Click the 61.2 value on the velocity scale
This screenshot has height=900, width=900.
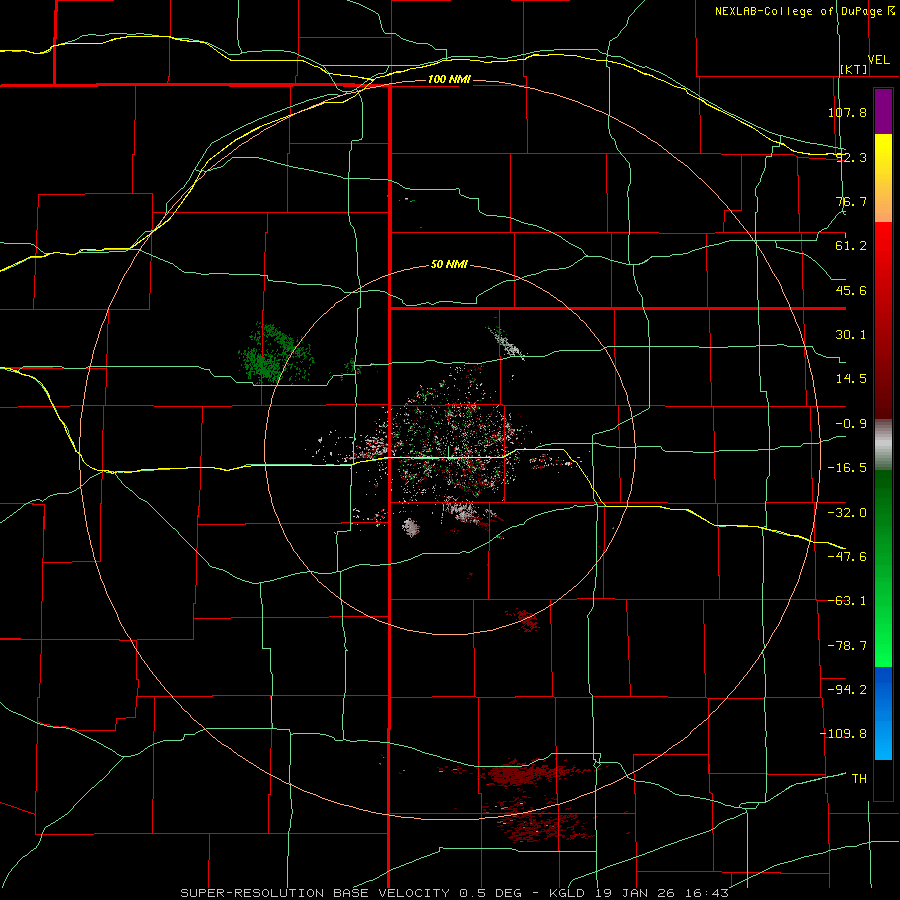pyautogui.click(x=851, y=246)
